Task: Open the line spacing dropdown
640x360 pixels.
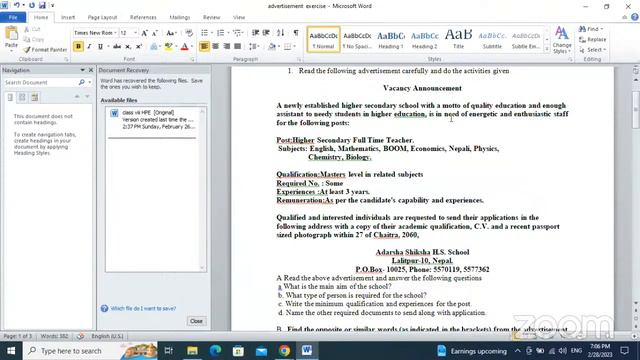Action: (254, 47)
